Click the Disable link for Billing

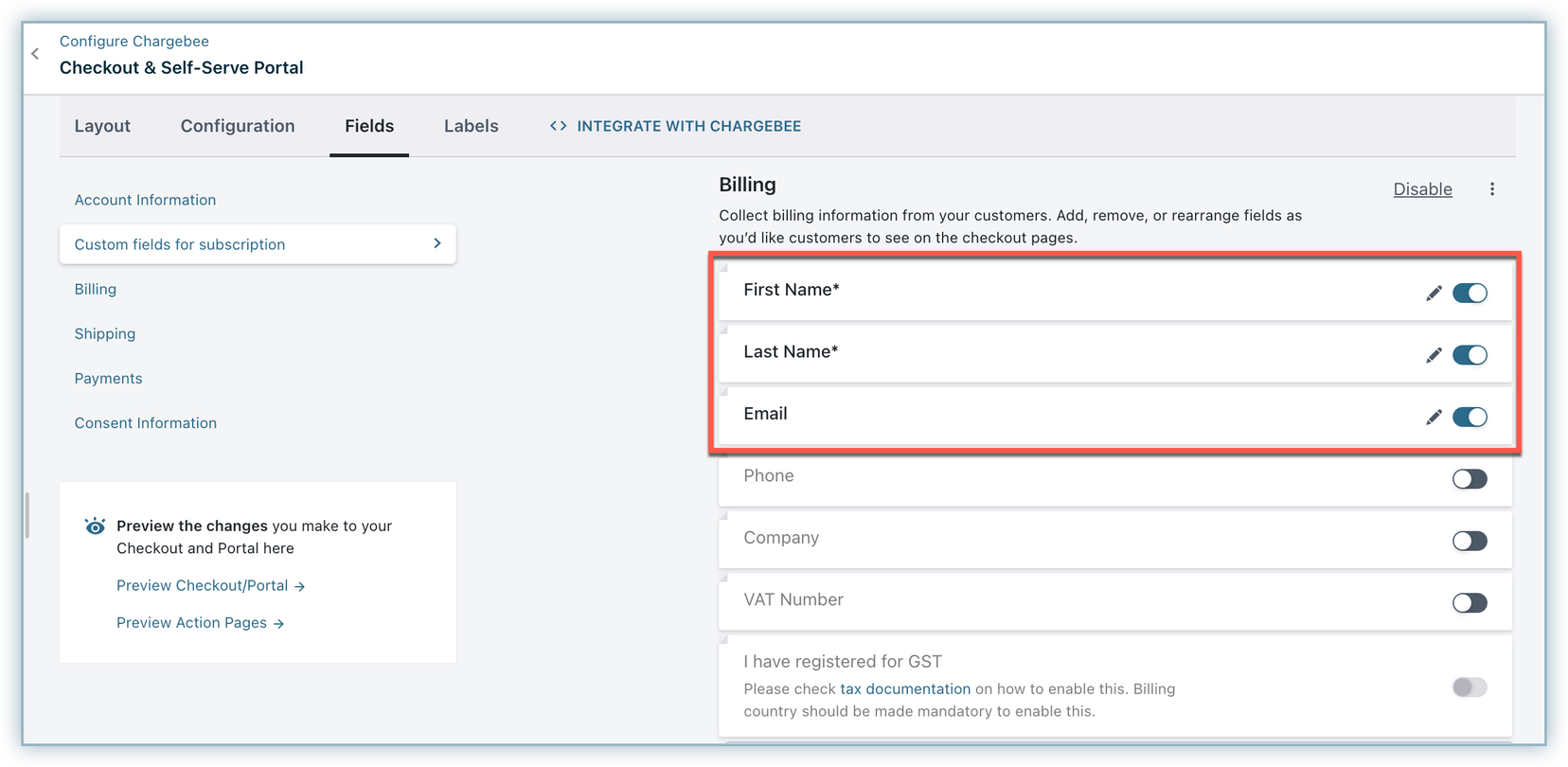(x=1422, y=189)
